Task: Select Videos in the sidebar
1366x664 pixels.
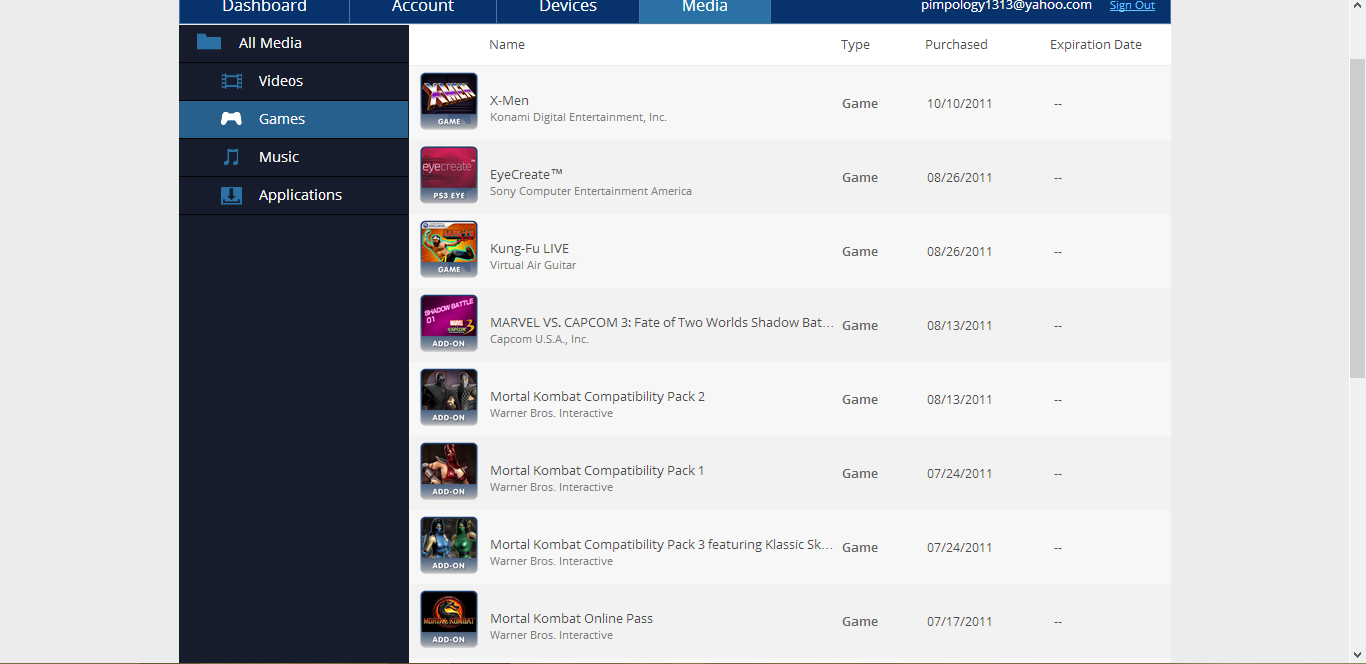Action: [x=294, y=81]
